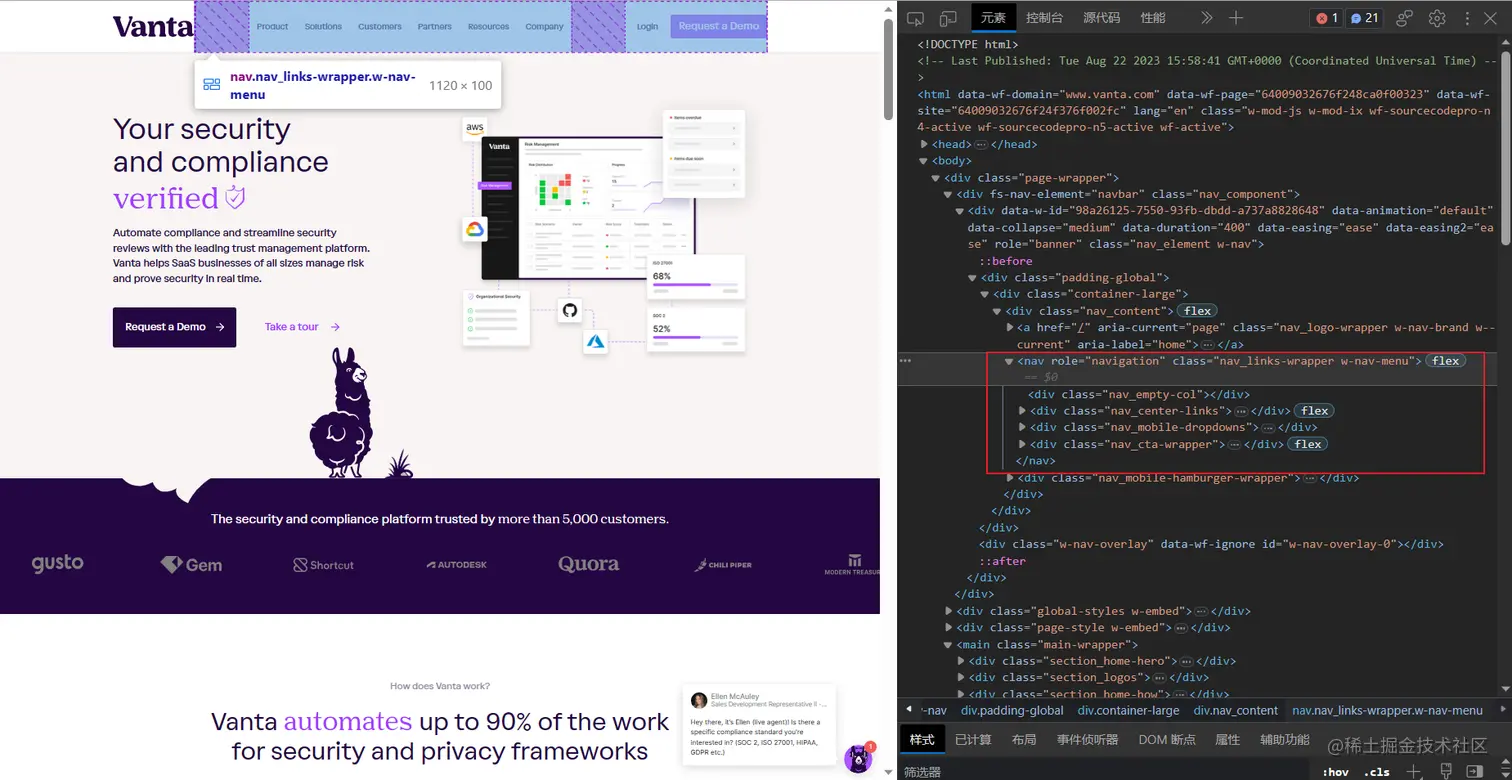This screenshot has width=1512, height=780.
Task: Toggle device emulation icon in DevTools
Action: 947,18
